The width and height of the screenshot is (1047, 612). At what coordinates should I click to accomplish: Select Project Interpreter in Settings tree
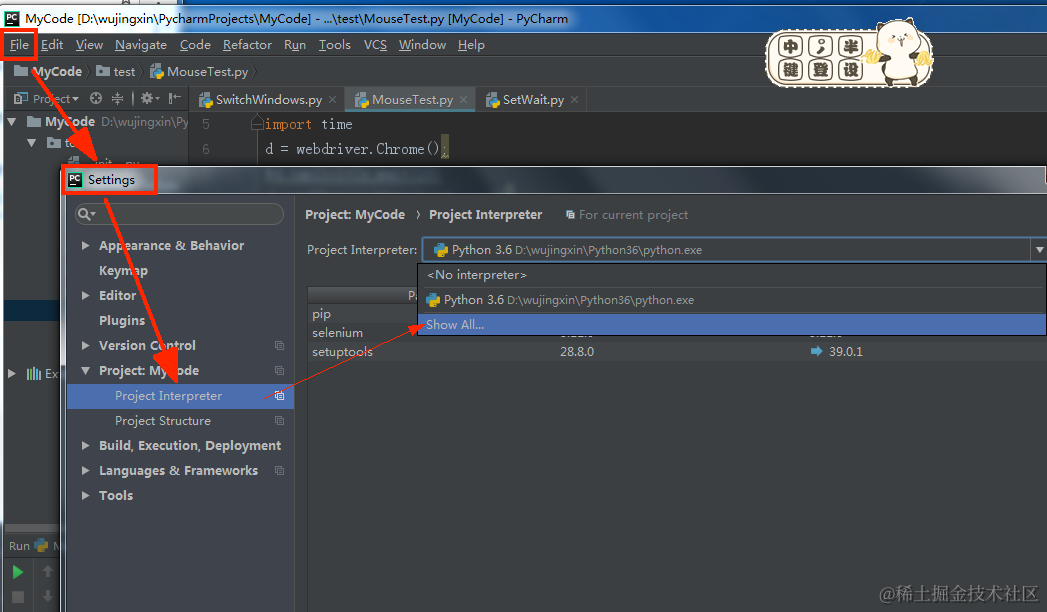(x=180, y=396)
